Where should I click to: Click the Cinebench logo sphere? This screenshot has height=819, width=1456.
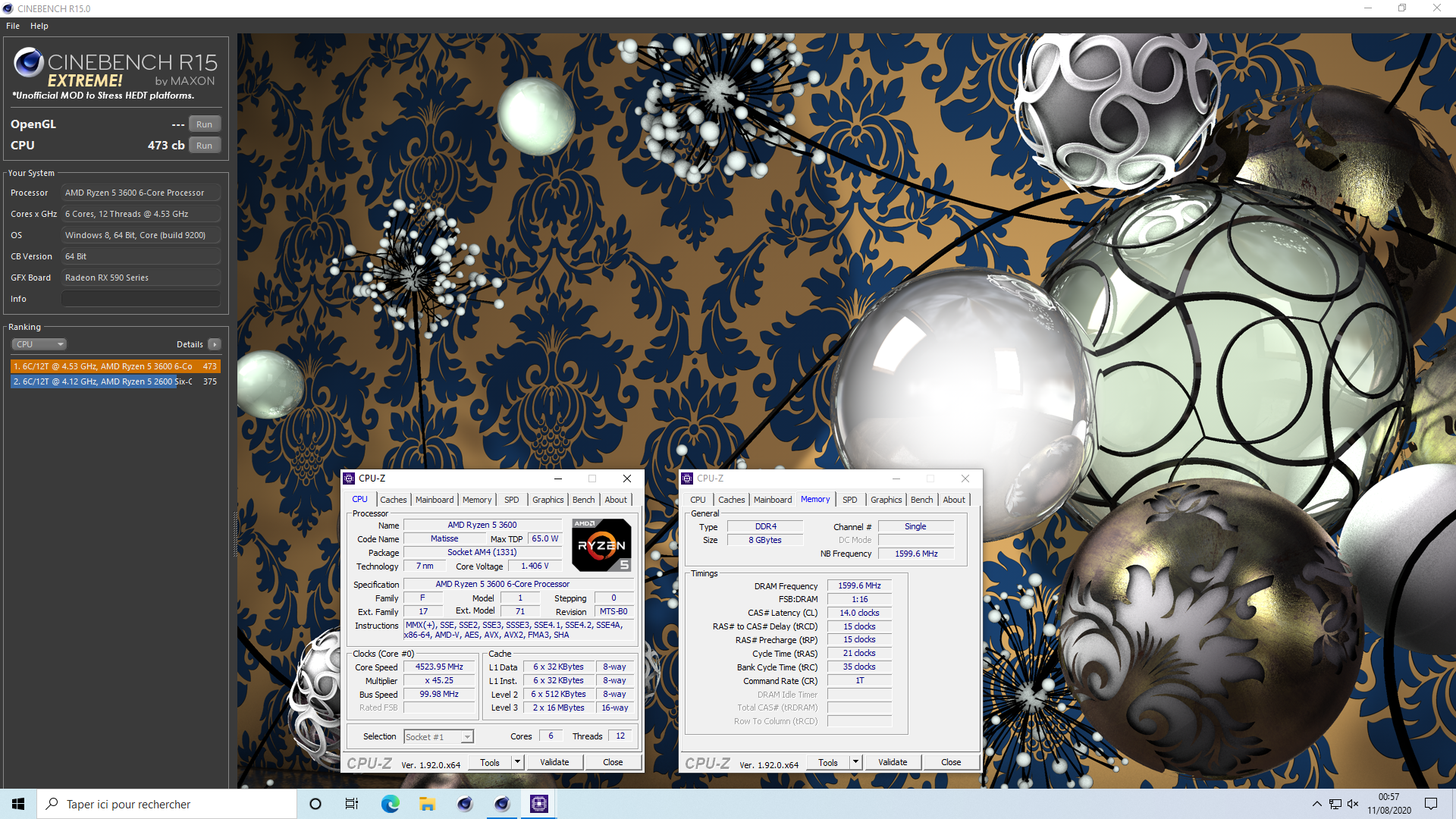click(x=29, y=62)
